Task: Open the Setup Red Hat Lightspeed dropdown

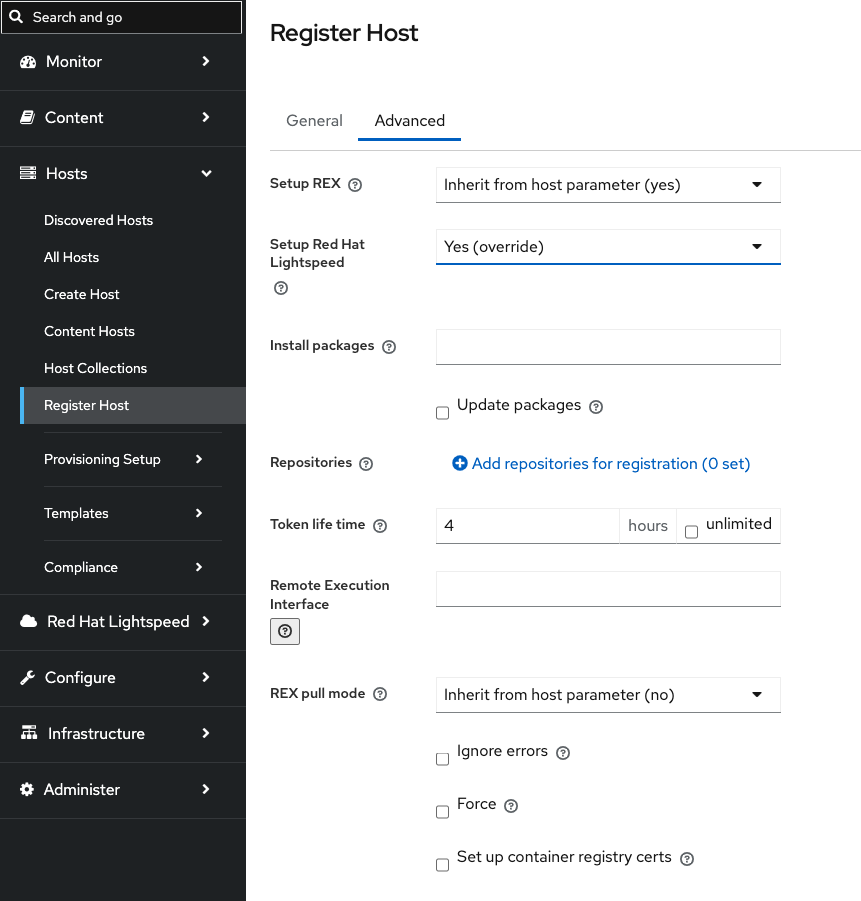Action: point(607,247)
